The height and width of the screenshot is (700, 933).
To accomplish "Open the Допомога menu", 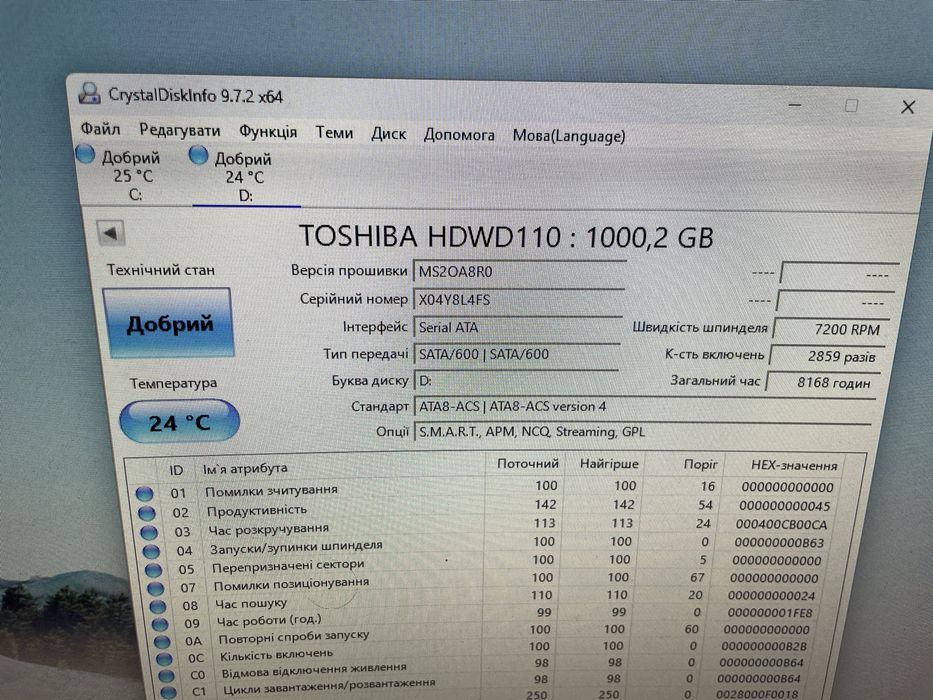I will (459, 135).
